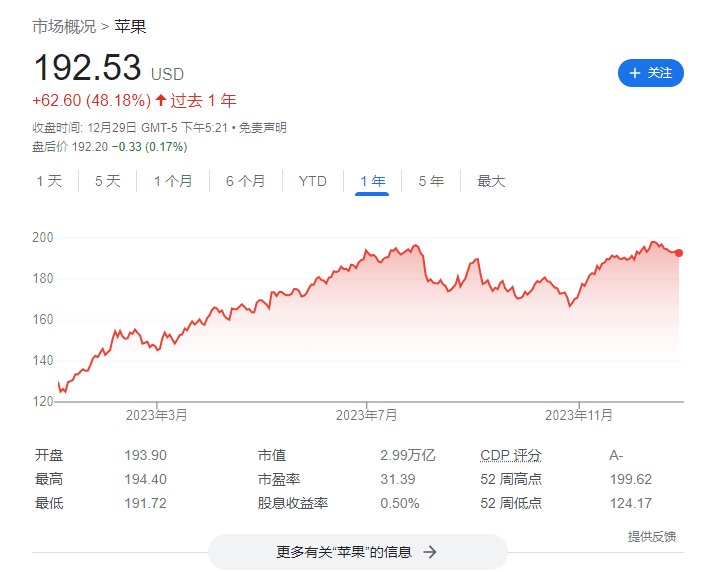Viewport: 702px width, 572px height.
Task: Switch to the 6 个月 tab
Action: coord(245,181)
